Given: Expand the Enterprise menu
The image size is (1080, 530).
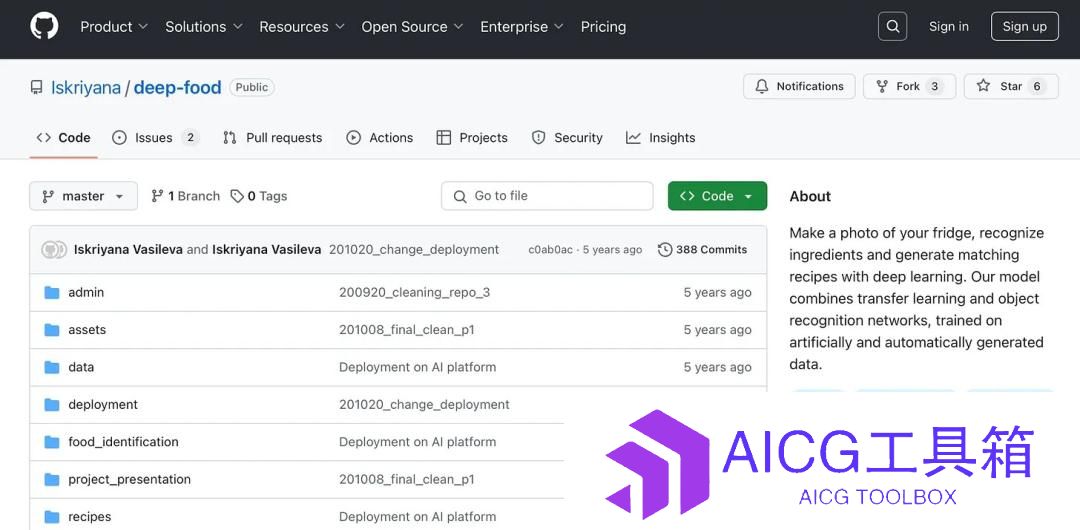Looking at the screenshot, I should coord(521,27).
